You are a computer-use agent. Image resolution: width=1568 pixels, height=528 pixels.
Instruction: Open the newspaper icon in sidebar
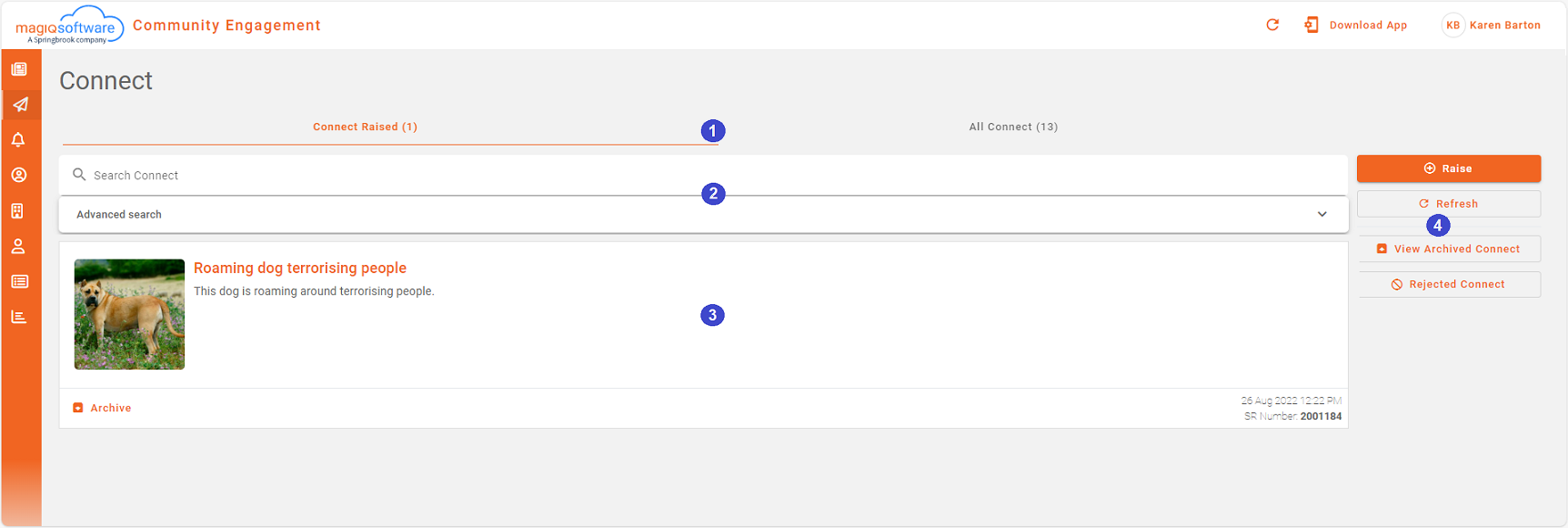pos(19,69)
